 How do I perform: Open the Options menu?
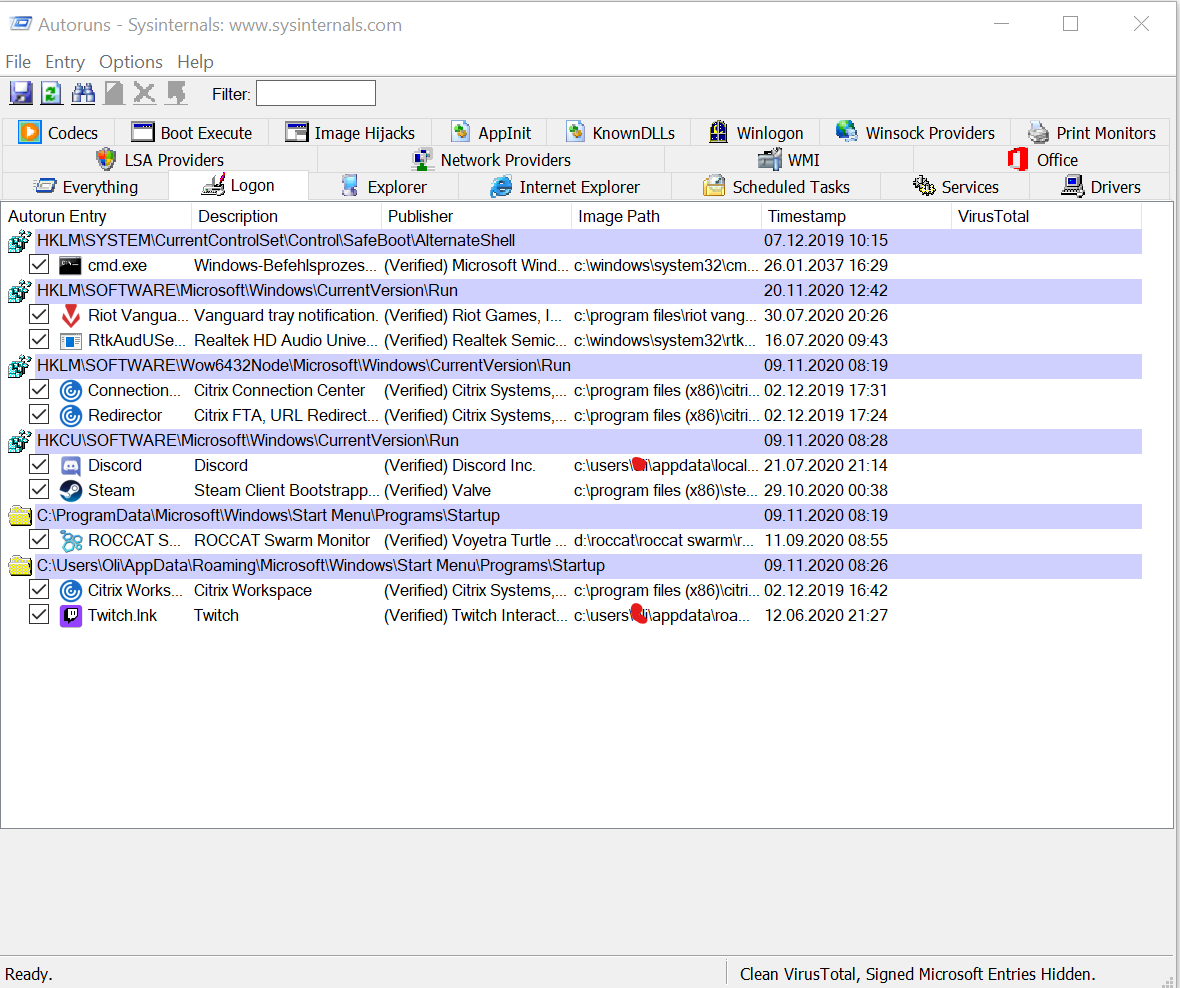pyautogui.click(x=131, y=62)
